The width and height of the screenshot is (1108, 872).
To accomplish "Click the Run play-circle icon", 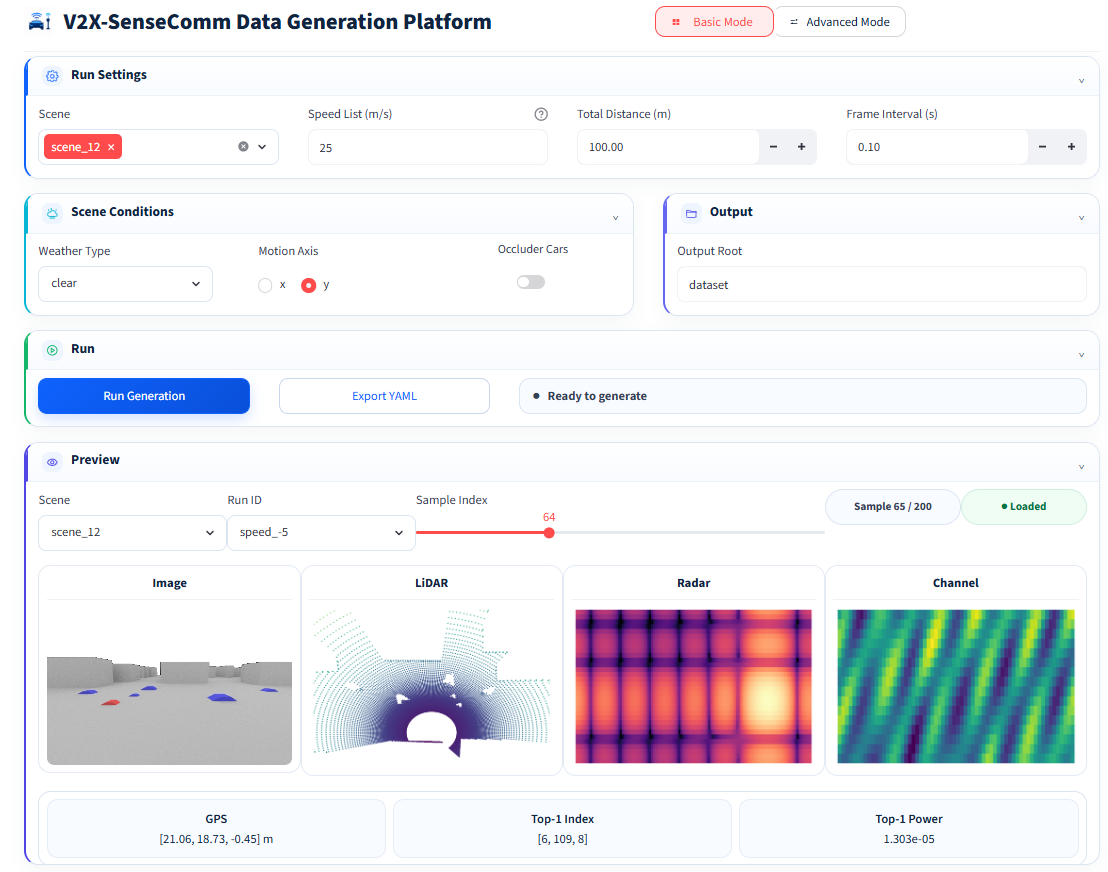I will coord(52,350).
